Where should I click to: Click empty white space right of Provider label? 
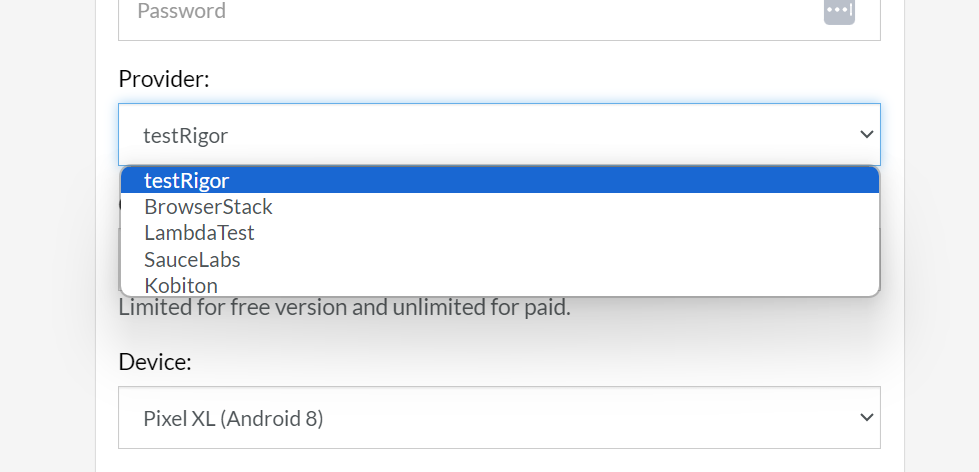550,79
